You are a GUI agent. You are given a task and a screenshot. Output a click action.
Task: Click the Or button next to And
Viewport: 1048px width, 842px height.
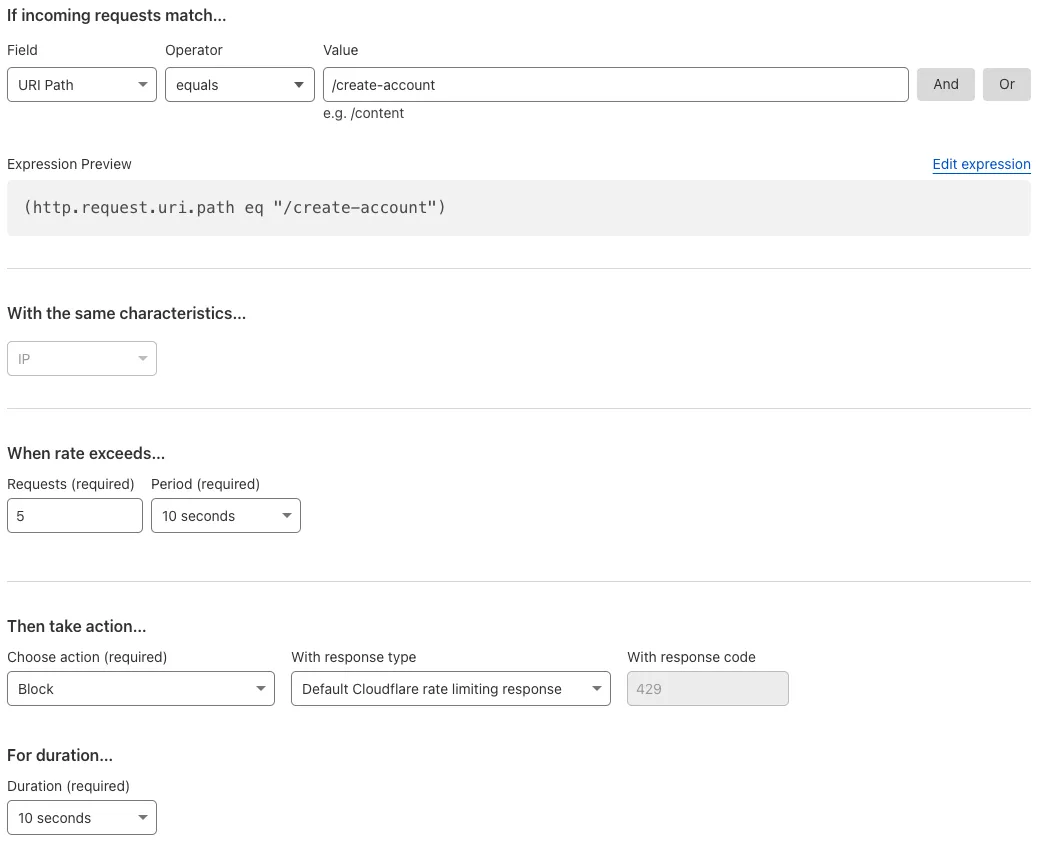coord(1006,84)
